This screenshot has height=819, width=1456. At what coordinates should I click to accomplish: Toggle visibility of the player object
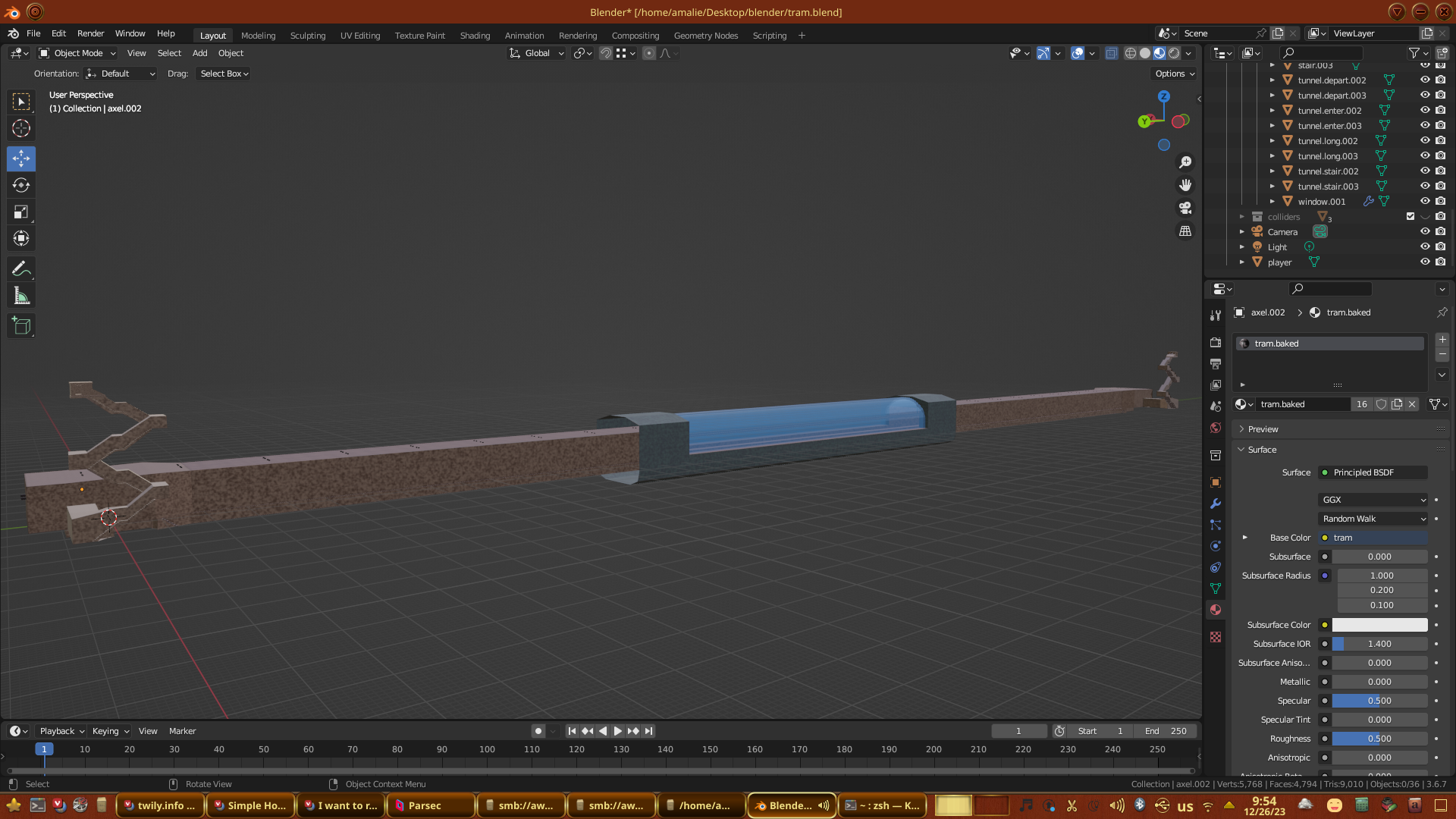(x=1425, y=262)
